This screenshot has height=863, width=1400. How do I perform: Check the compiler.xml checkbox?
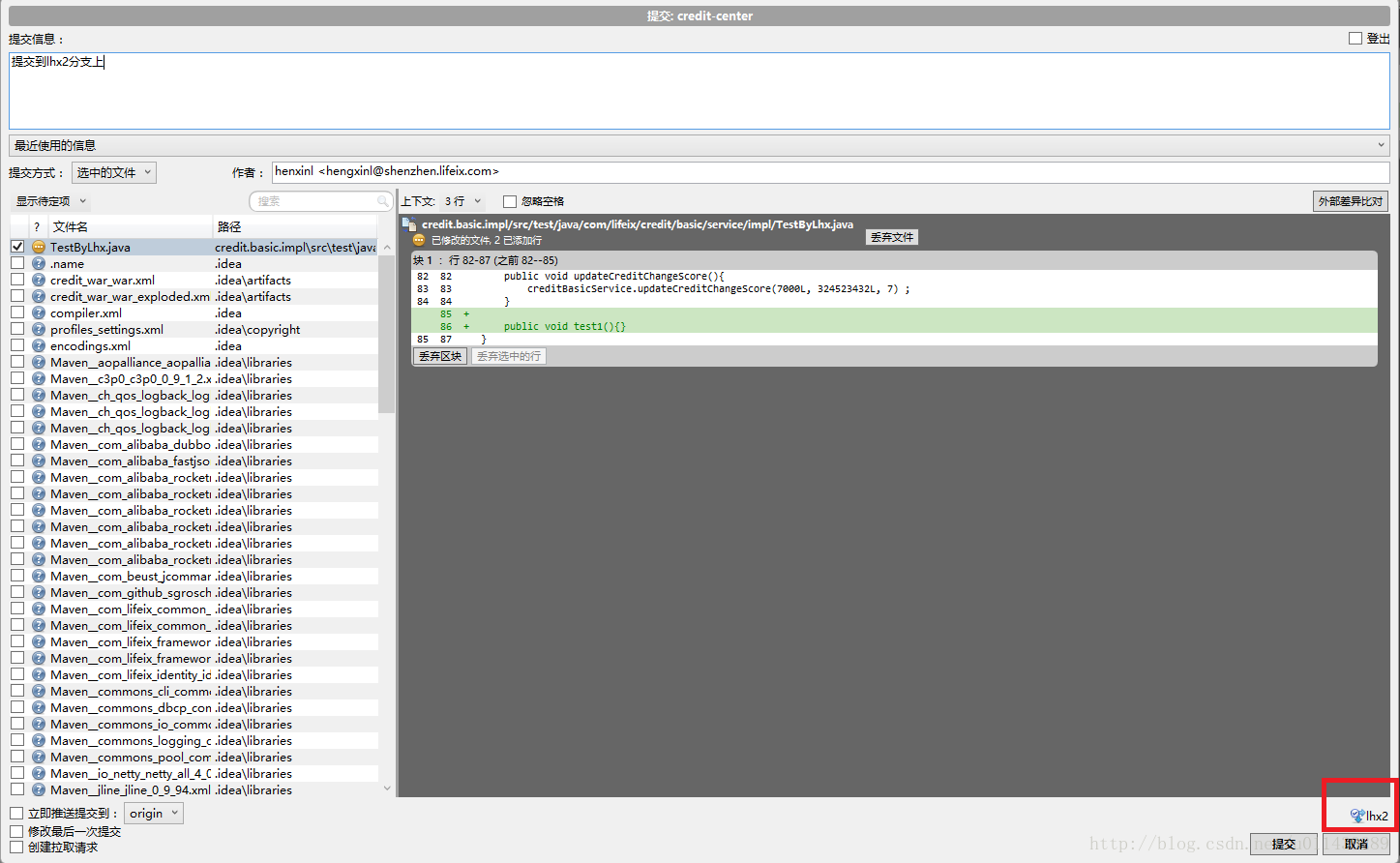[17, 312]
